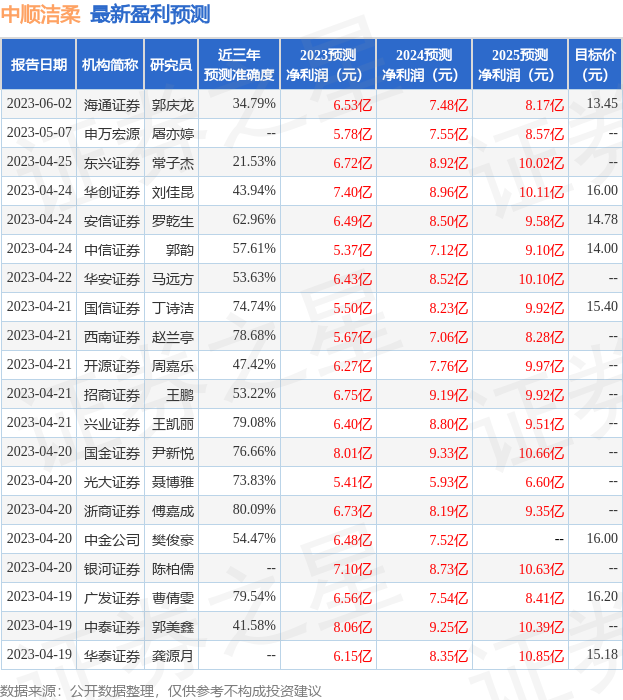
Task: Click the accuracy value 80.09%
Action: pos(254,510)
